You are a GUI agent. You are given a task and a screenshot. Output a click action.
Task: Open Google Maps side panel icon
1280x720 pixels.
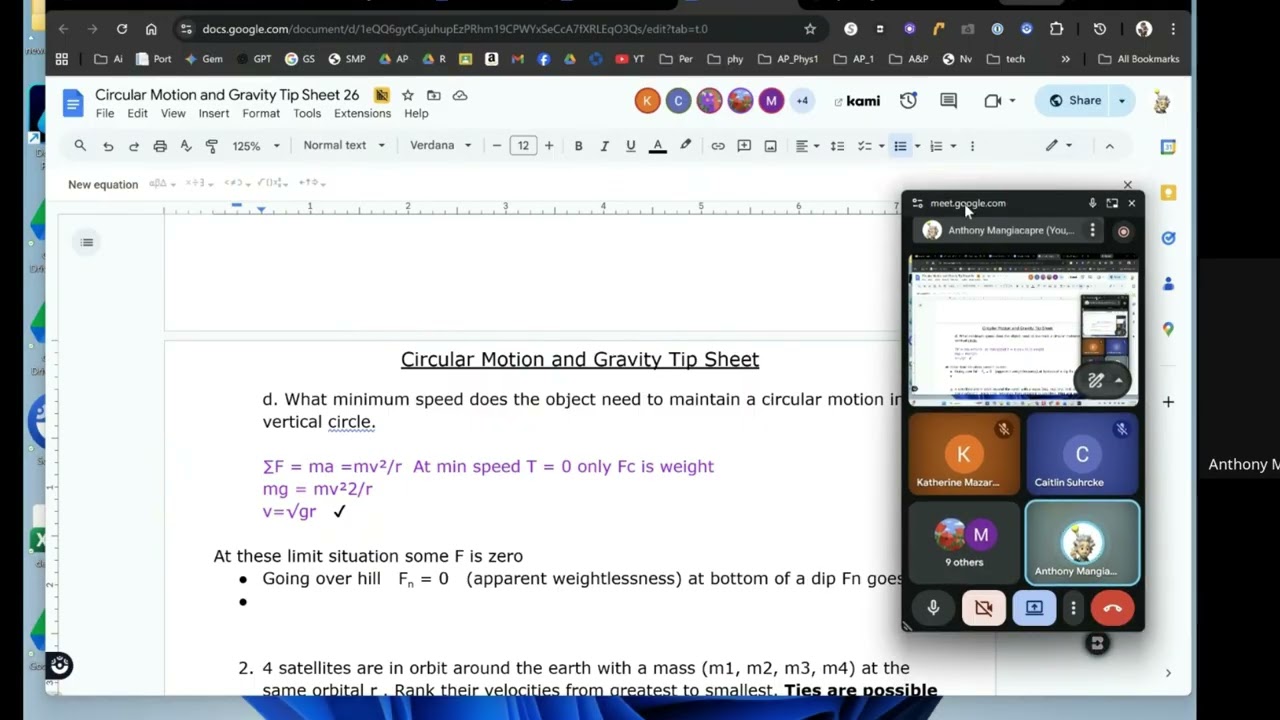coord(1168,329)
